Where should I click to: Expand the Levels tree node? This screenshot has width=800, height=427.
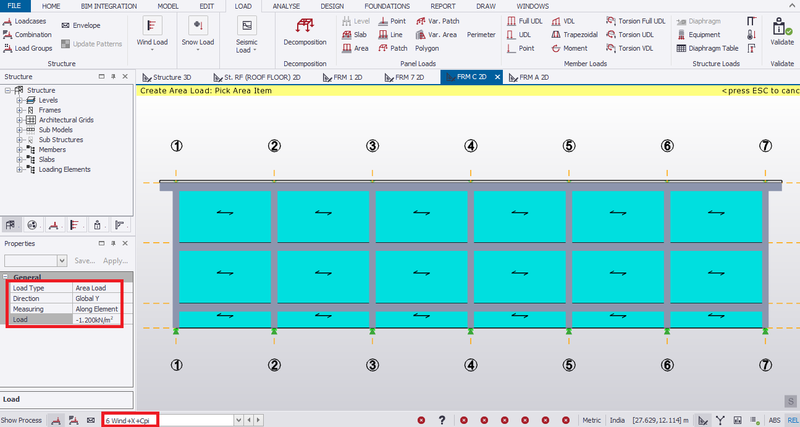19,101
